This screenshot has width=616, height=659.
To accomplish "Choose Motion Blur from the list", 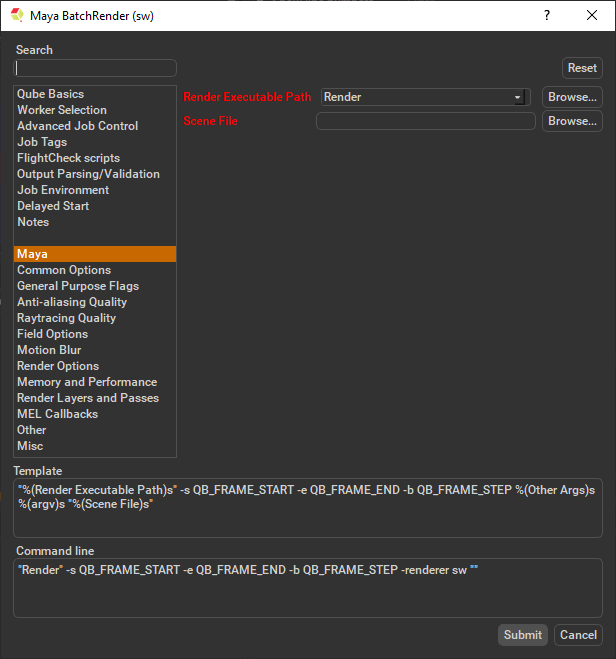I will [49, 350].
